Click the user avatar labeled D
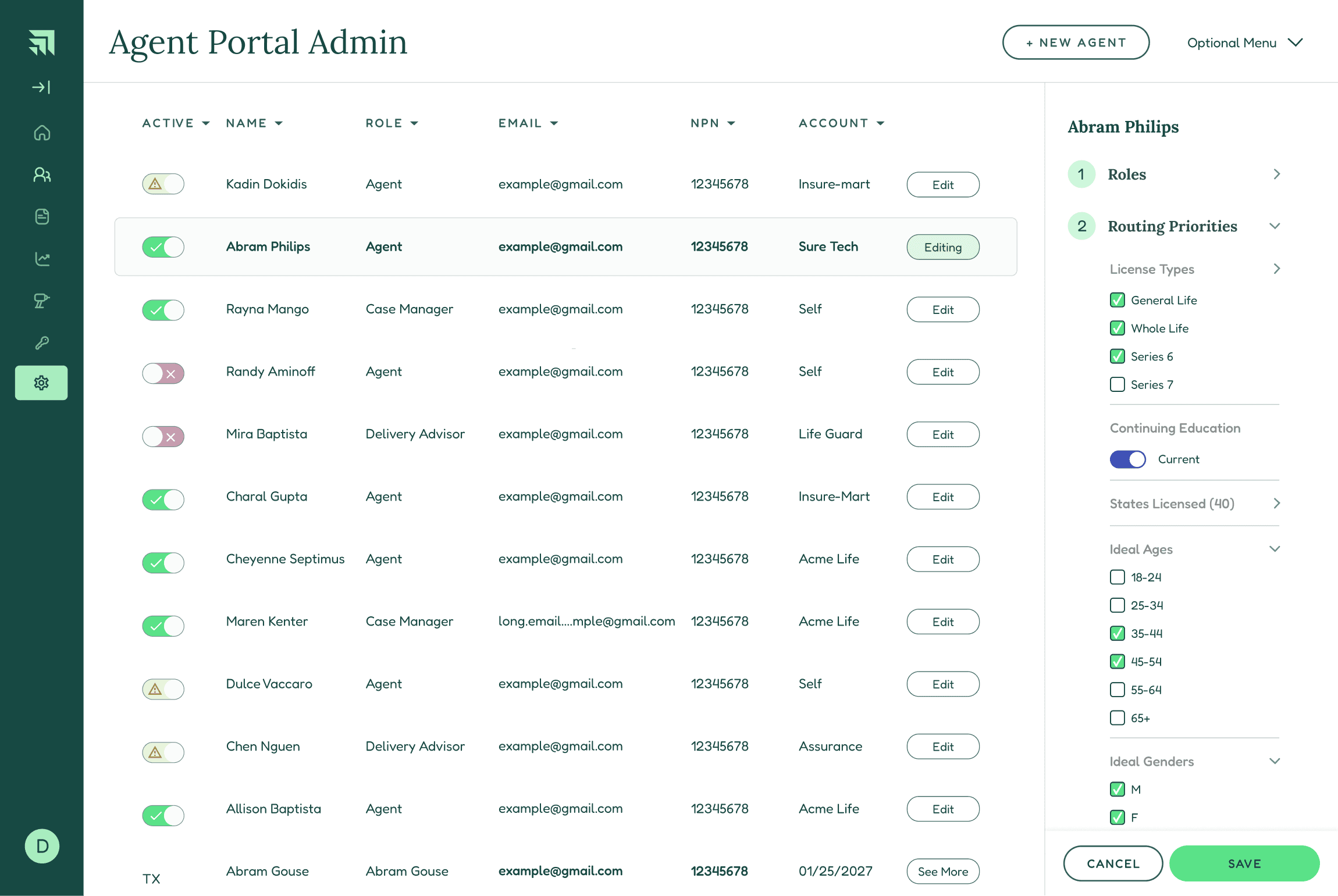The width and height of the screenshot is (1338, 896). point(42,846)
